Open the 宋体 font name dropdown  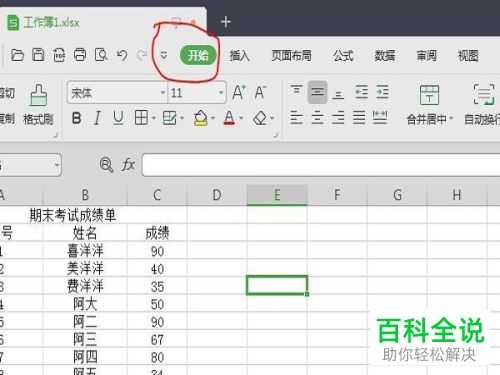coord(162,92)
